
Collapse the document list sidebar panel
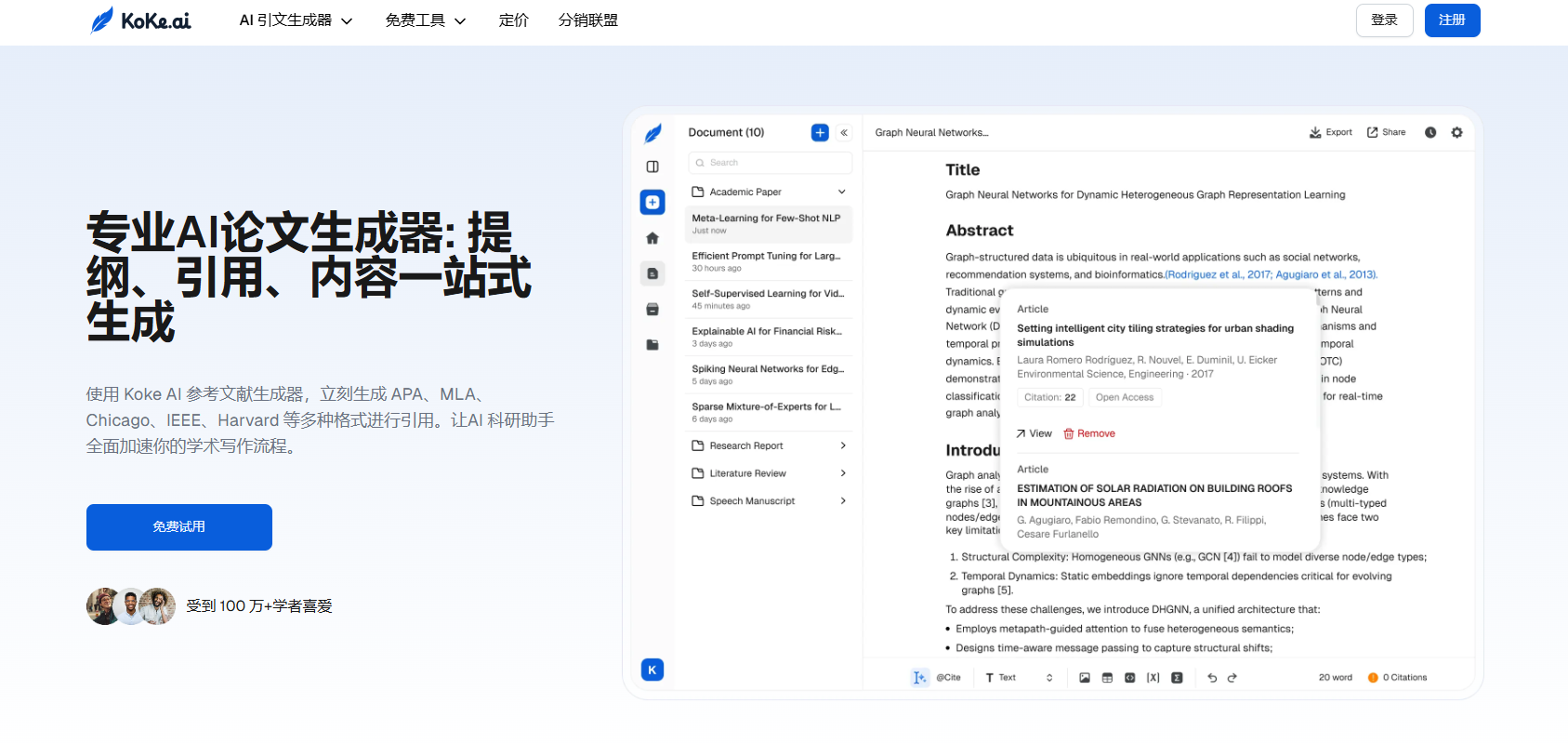(844, 133)
